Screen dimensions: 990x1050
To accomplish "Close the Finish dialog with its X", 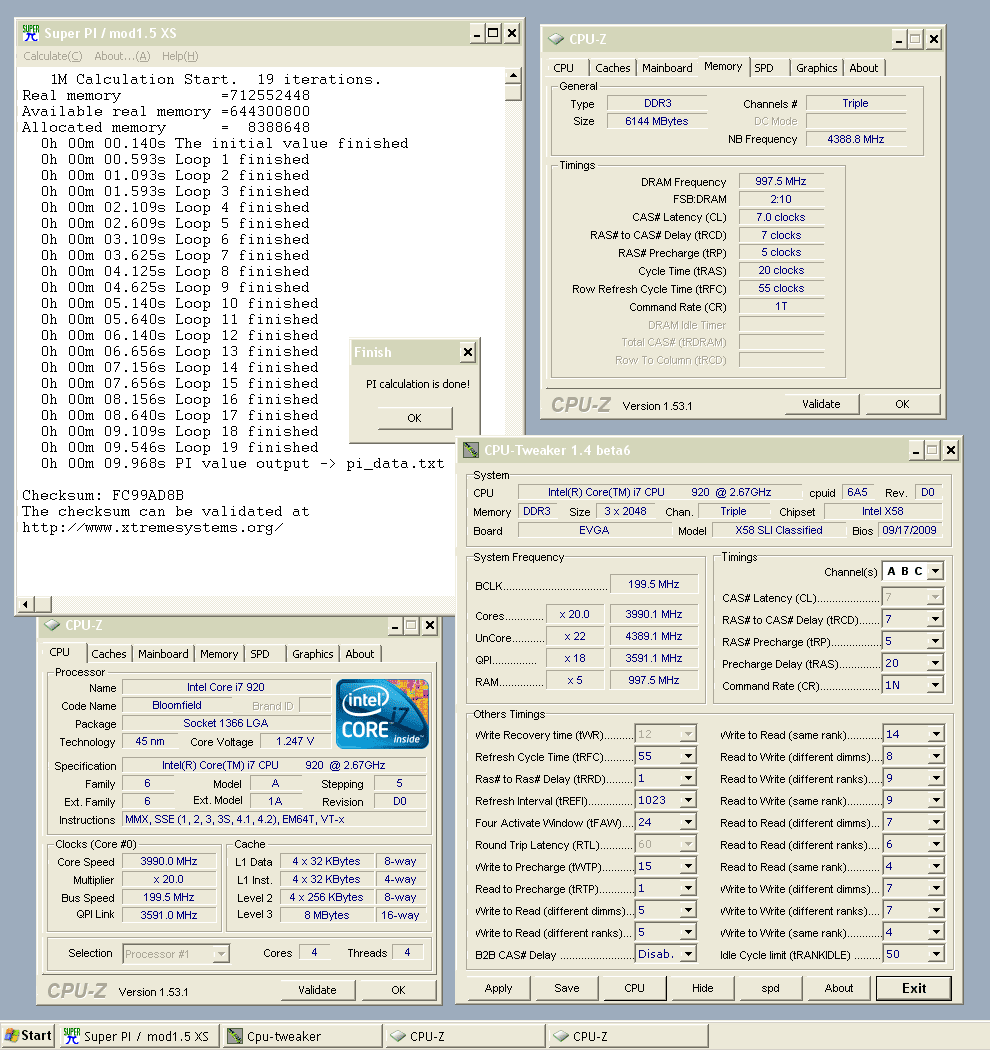I will coord(468,352).
